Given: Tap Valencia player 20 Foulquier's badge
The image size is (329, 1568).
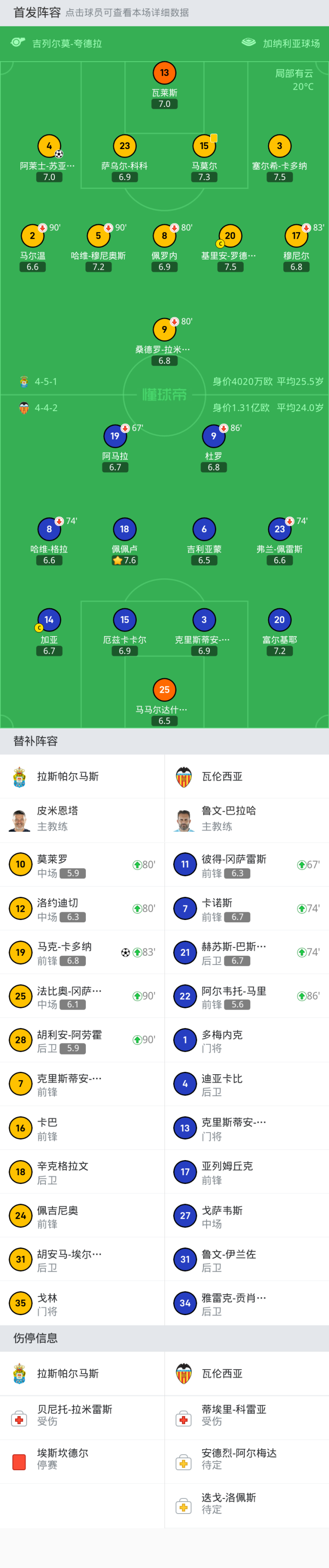Looking at the screenshot, I should click(279, 620).
